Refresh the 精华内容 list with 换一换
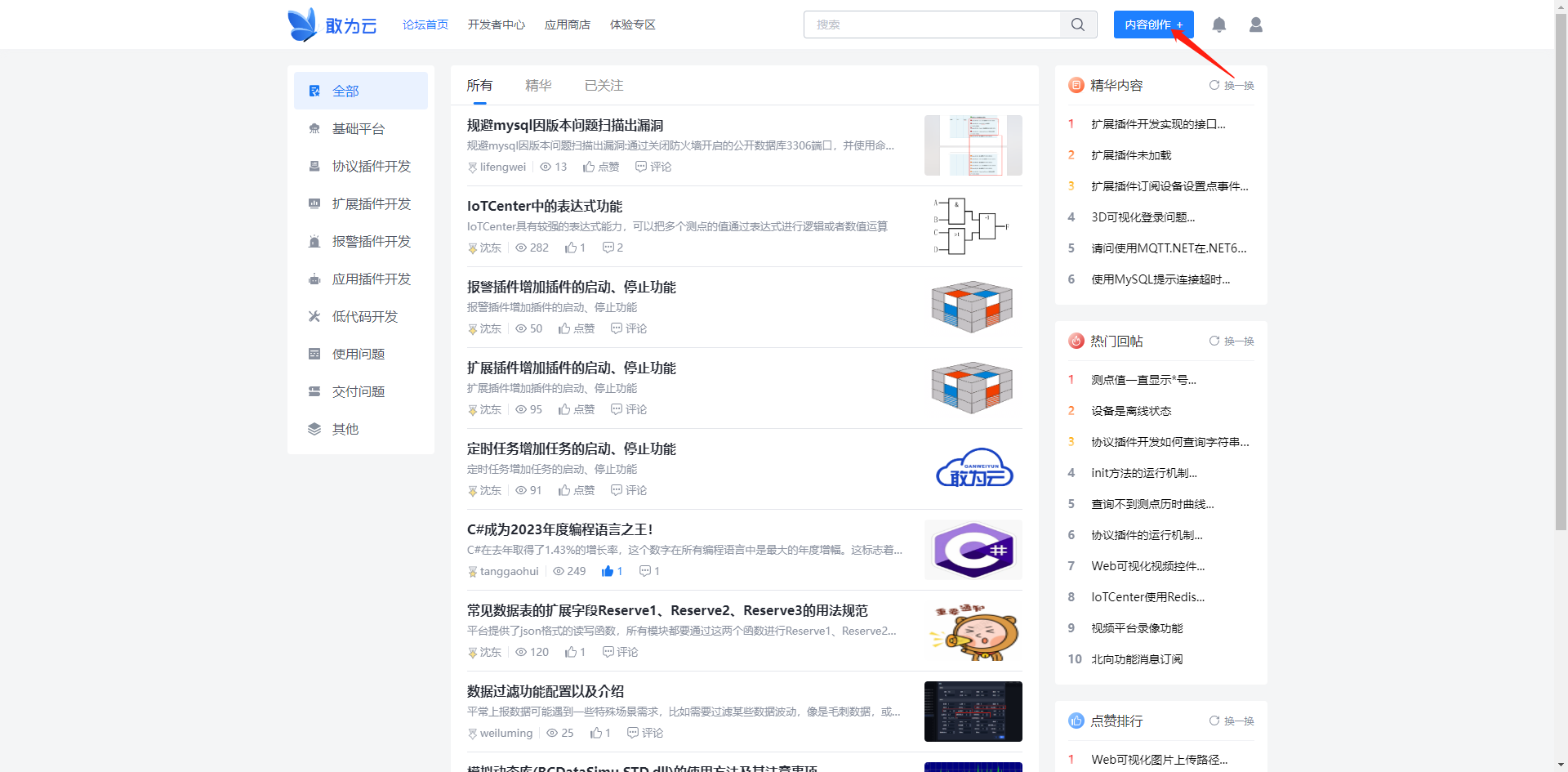 point(1232,86)
